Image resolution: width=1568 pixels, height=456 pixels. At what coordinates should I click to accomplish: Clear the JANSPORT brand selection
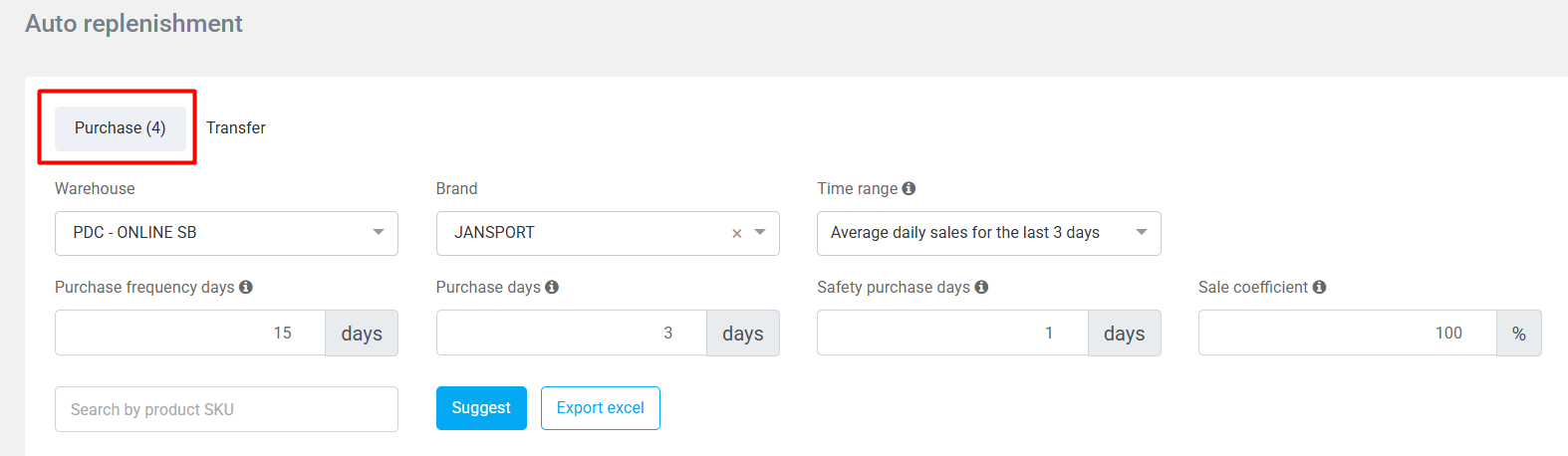click(x=737, y=233)
